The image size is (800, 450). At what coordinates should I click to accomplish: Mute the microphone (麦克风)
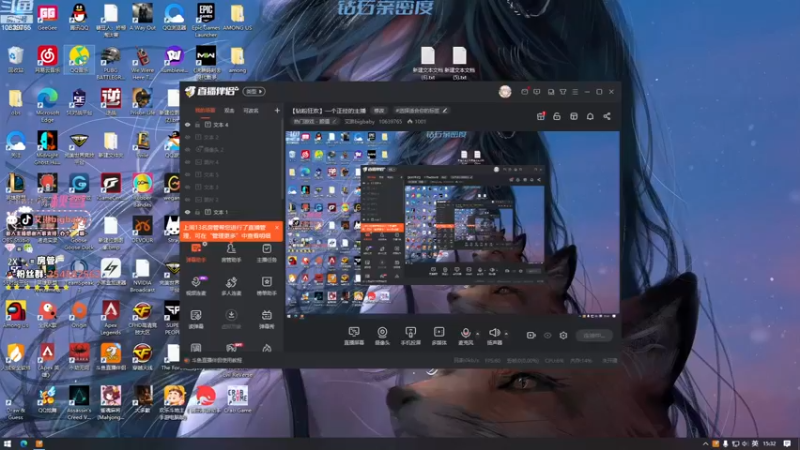465,336
